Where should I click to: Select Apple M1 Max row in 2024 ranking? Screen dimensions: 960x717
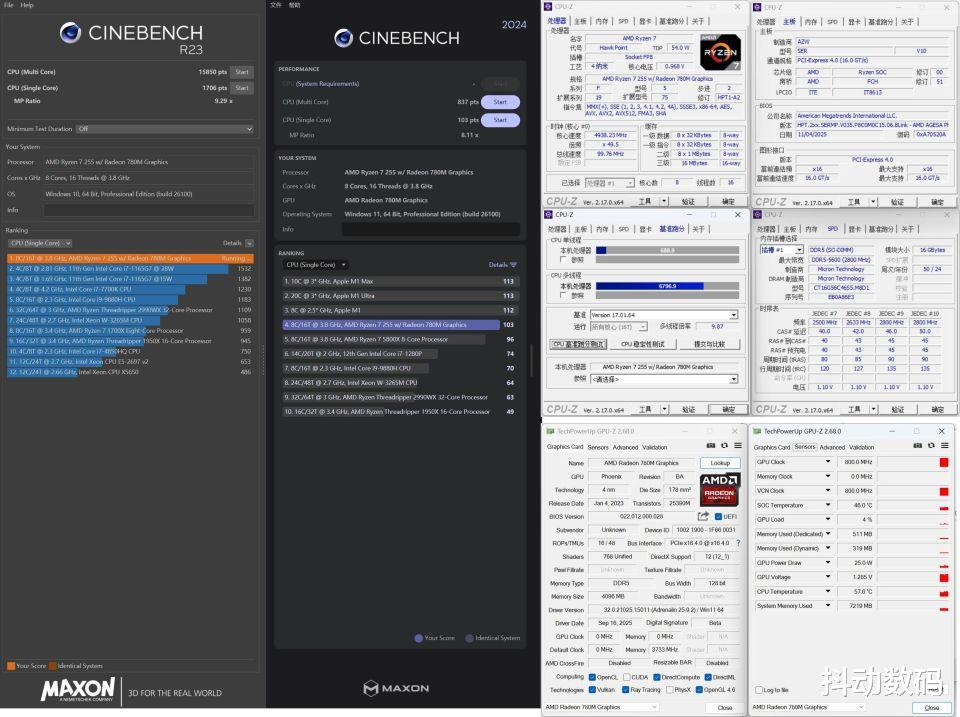[400, 282]
